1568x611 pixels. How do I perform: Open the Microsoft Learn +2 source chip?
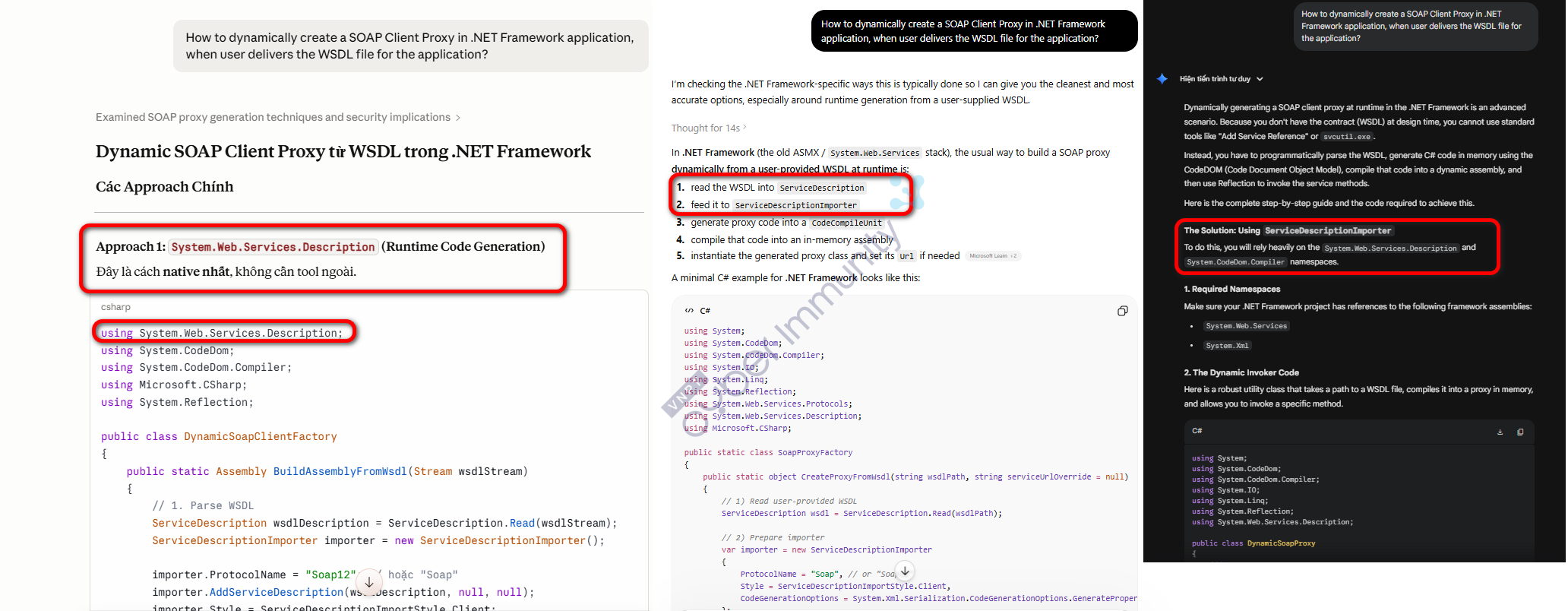(x=994, y=256)
